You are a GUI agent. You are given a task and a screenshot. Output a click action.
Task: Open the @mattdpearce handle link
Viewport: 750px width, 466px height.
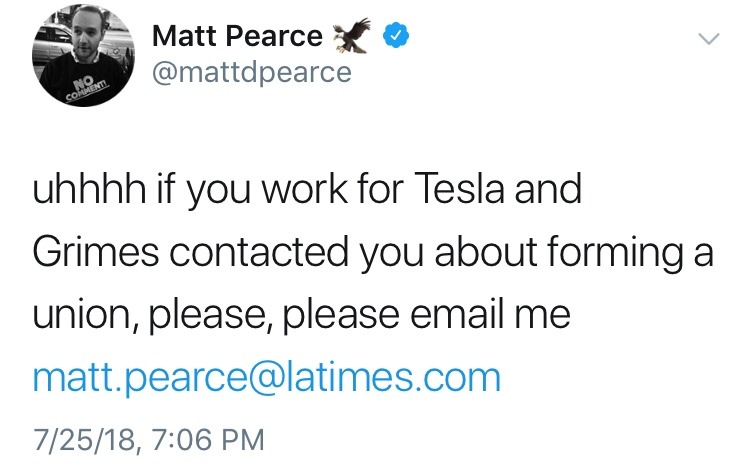coord(252,72)
